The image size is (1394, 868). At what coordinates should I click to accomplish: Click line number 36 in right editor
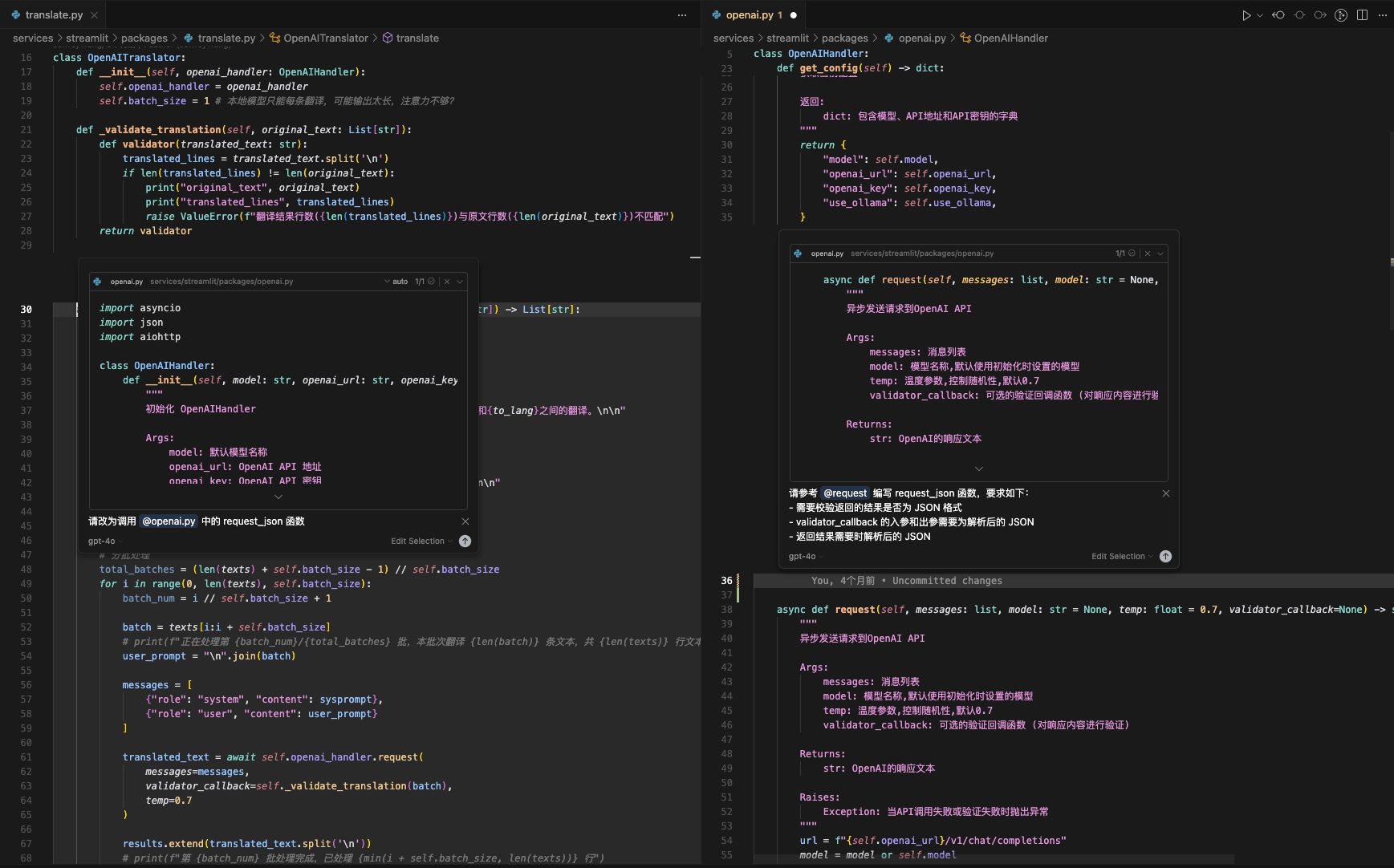pos(726,581)
